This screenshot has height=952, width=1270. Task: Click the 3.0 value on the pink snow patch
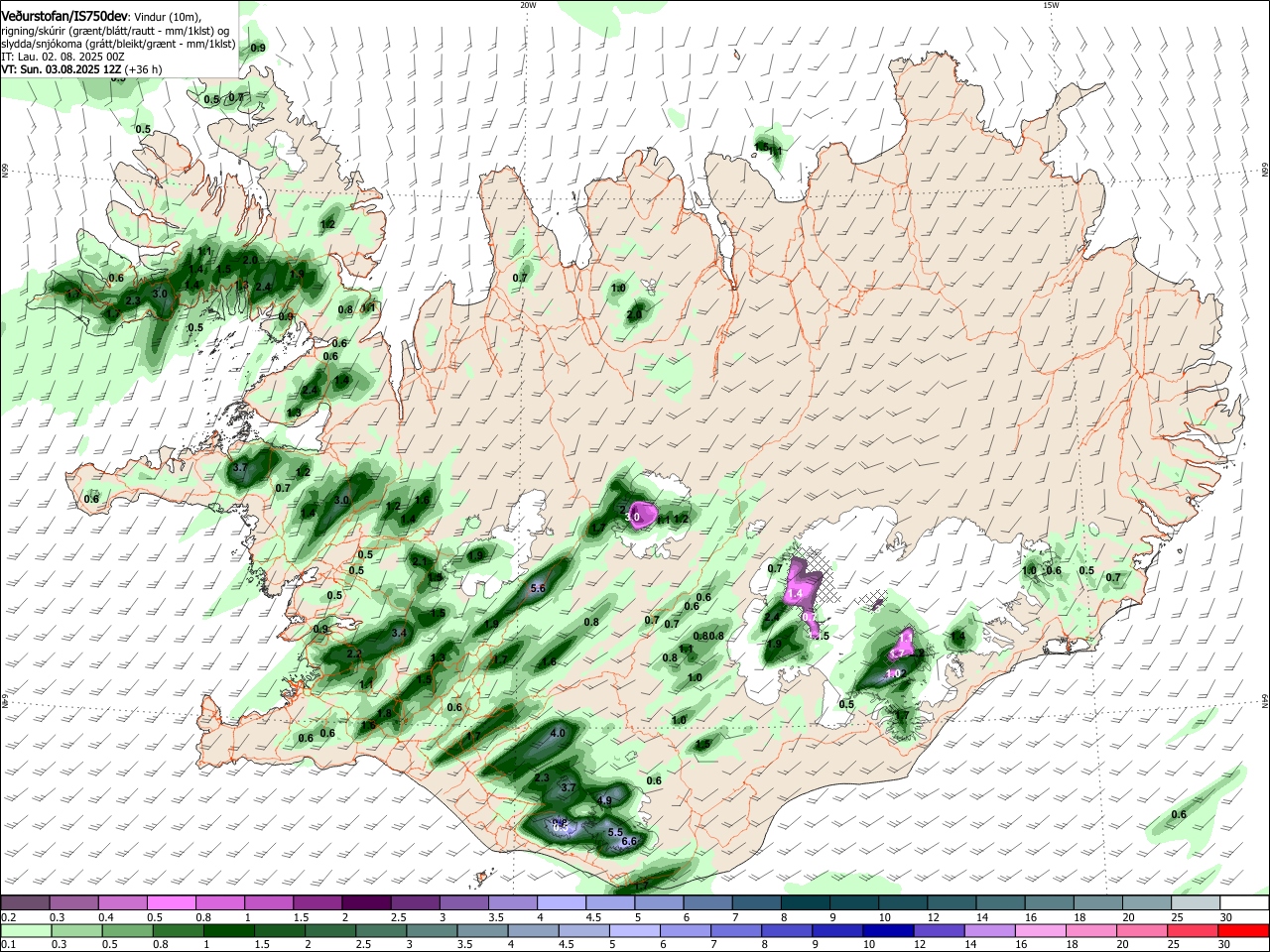coord(631,517)
